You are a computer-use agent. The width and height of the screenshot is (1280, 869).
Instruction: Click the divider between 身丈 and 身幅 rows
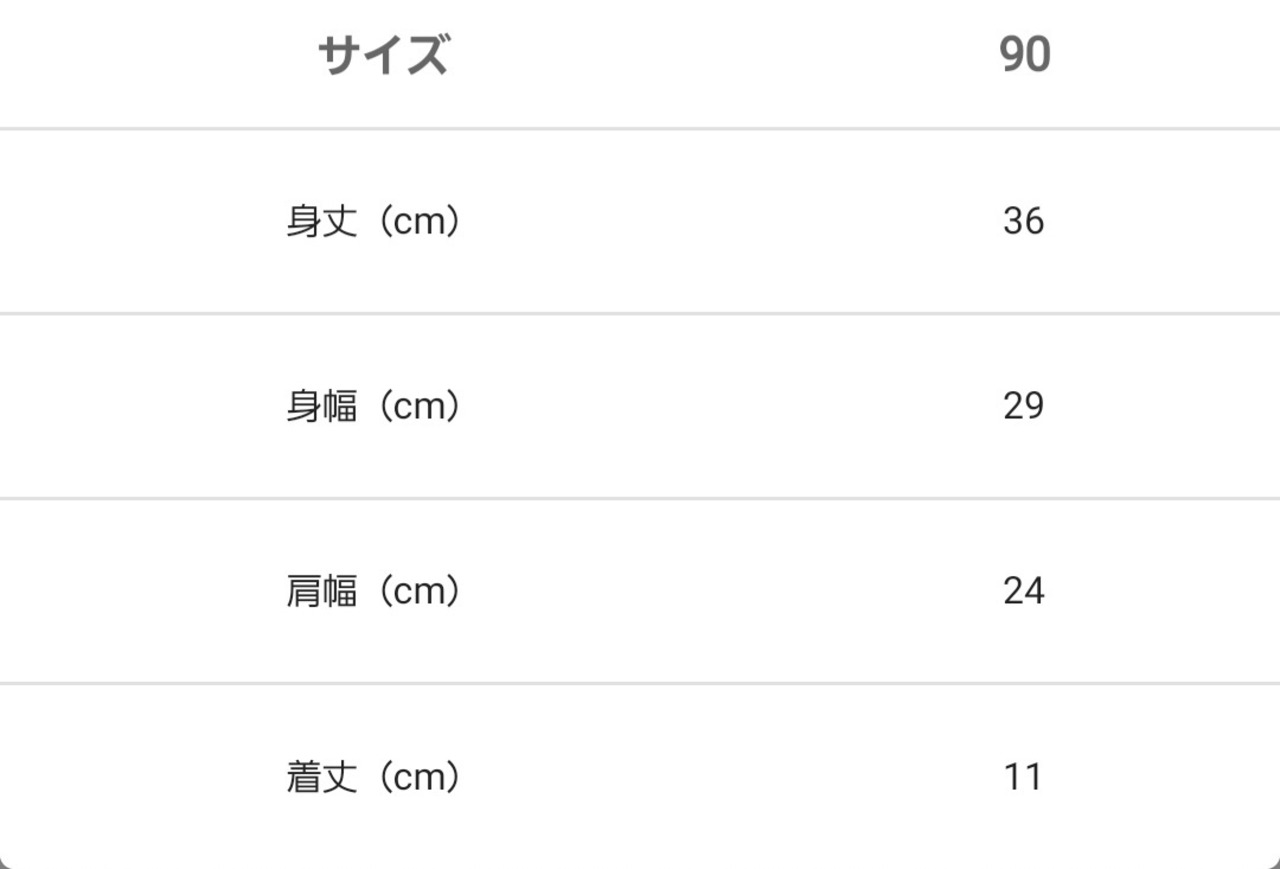640,313
